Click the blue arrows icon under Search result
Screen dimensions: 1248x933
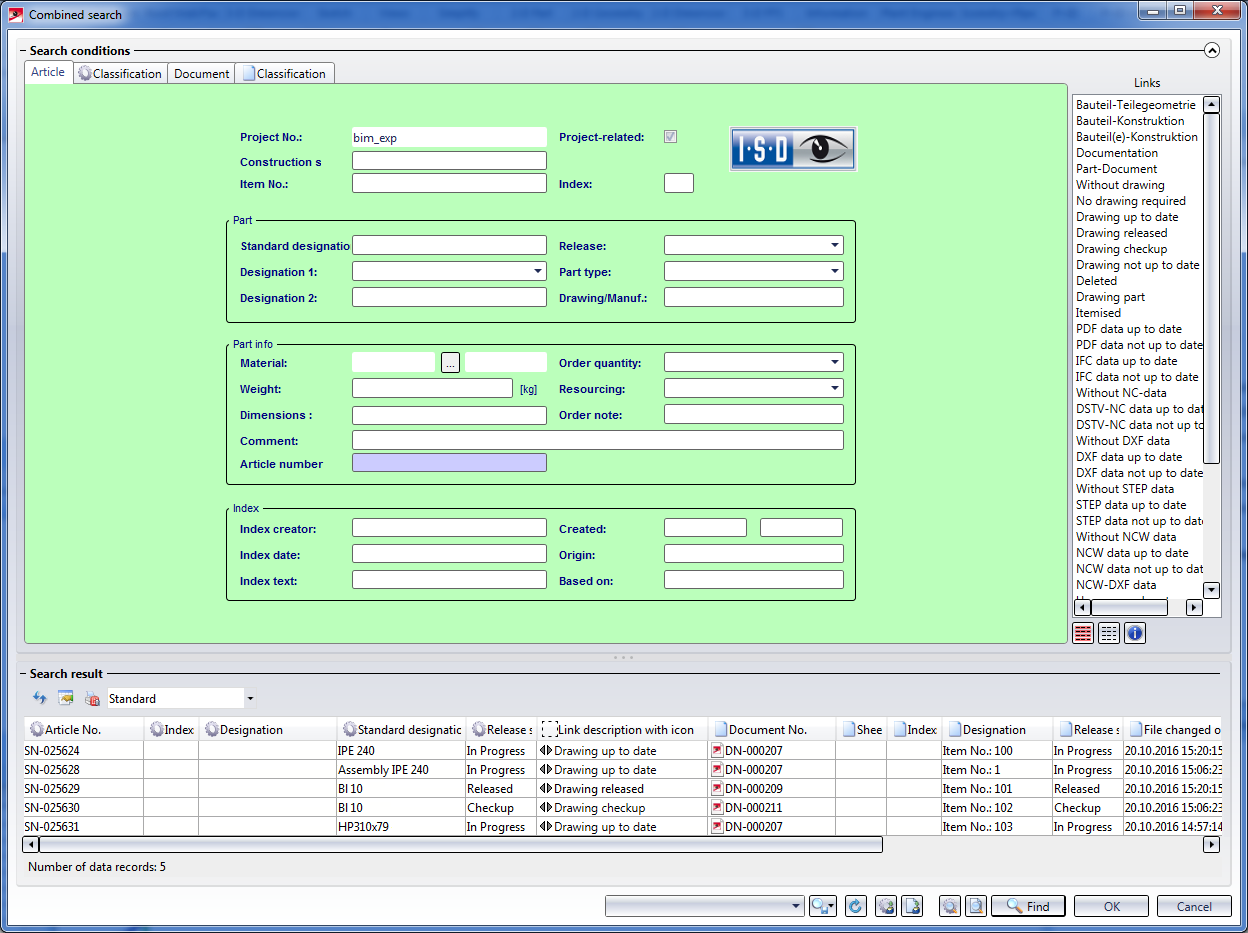(x=40, y=699)
